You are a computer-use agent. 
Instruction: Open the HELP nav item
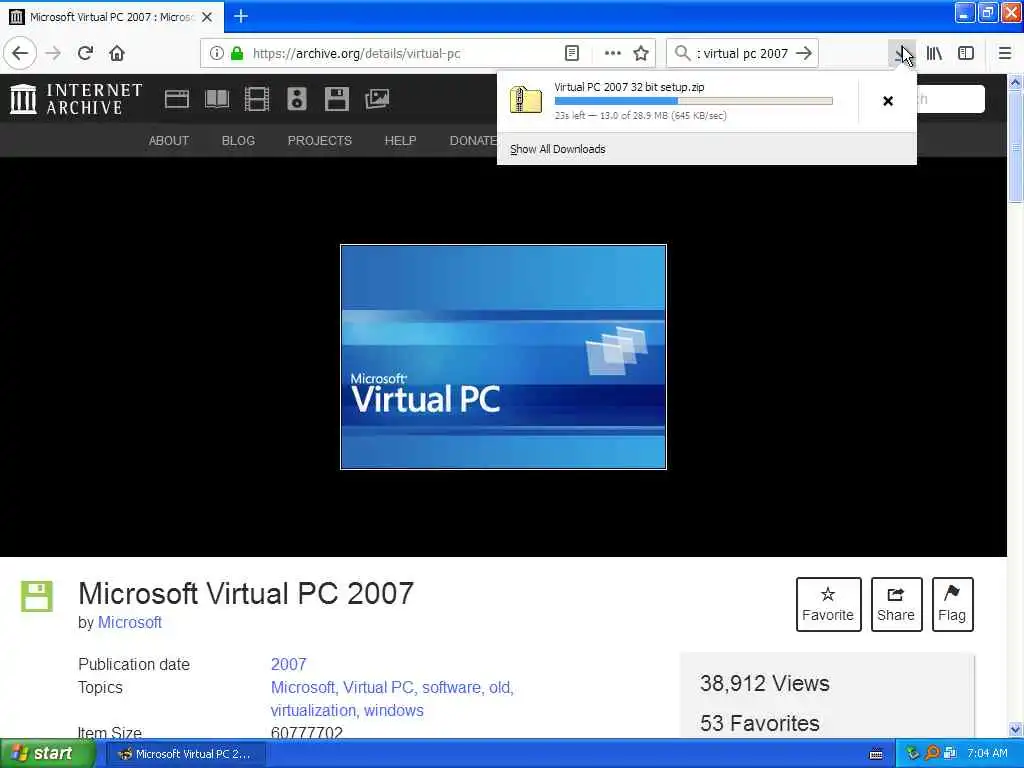point(400,141)
